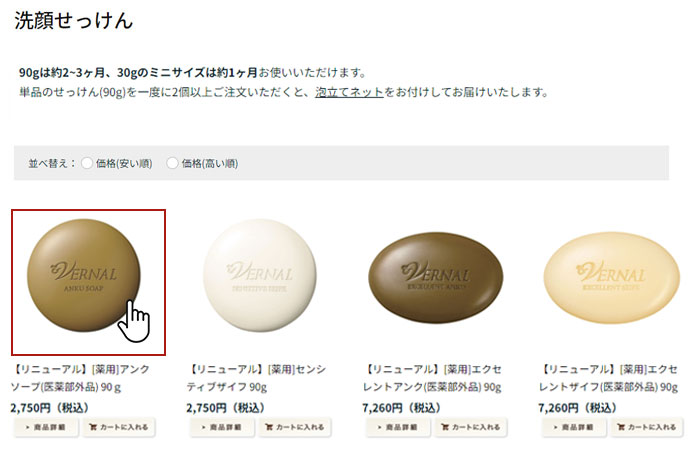Open 商品詳細 for エクセレントザイフ 90g
Screen dimensions: 700x450
point(574,427)
